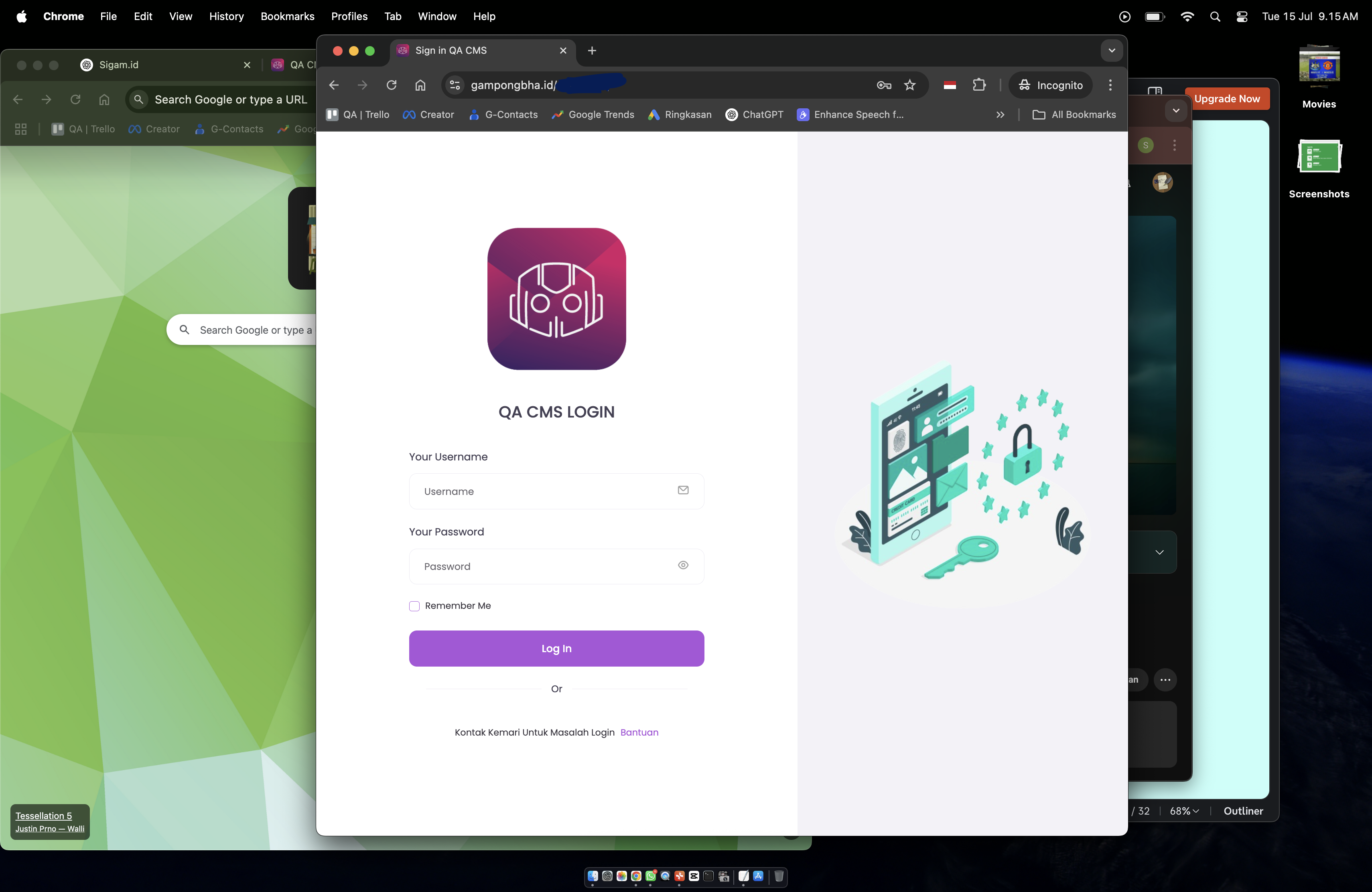Image resolution: width=1372 pixels, height=892 pixels.
Task: Show more hidden bookmarks chevron
Action: [1000, 115]
